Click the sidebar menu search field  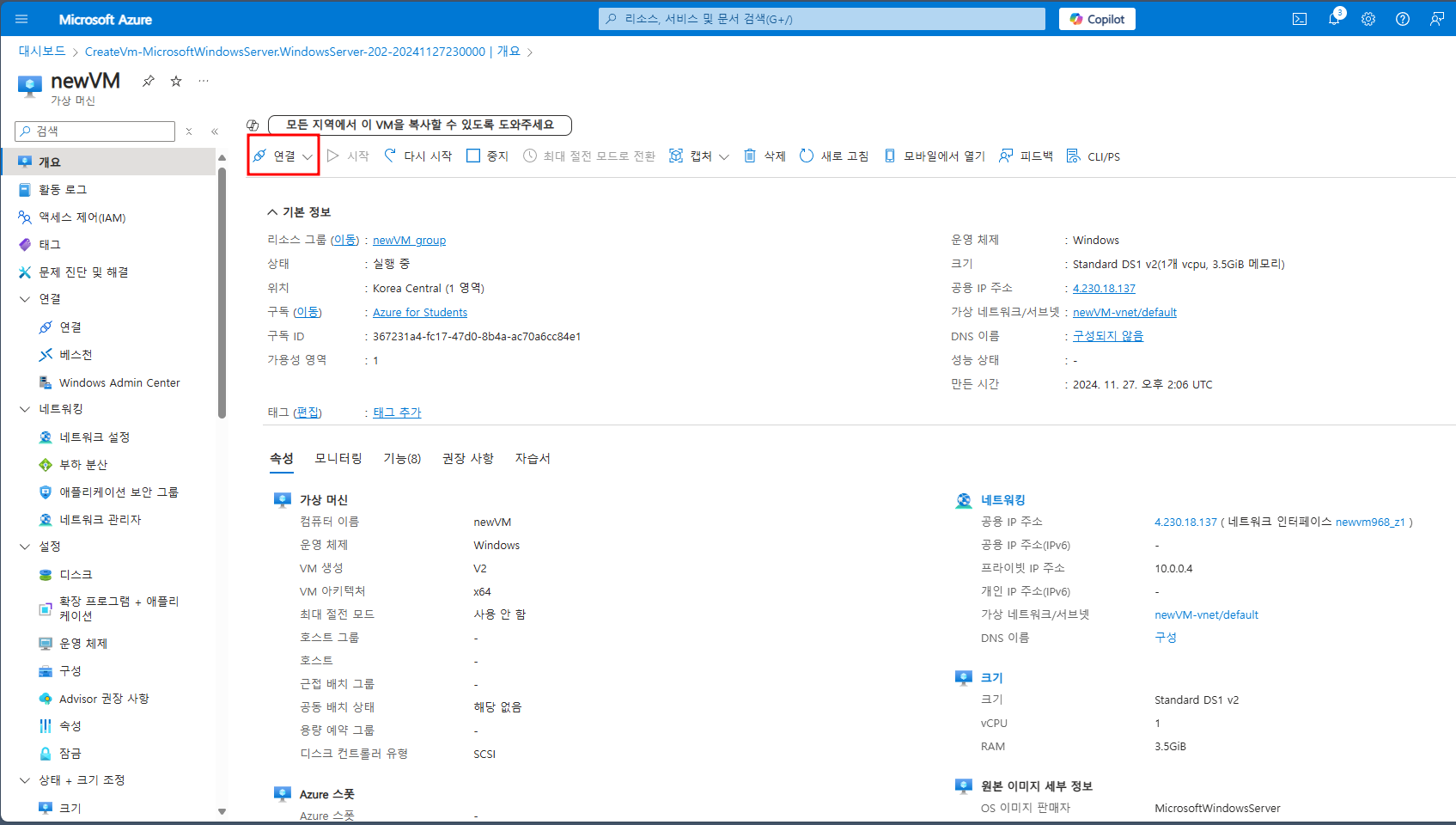coord(95,131)
